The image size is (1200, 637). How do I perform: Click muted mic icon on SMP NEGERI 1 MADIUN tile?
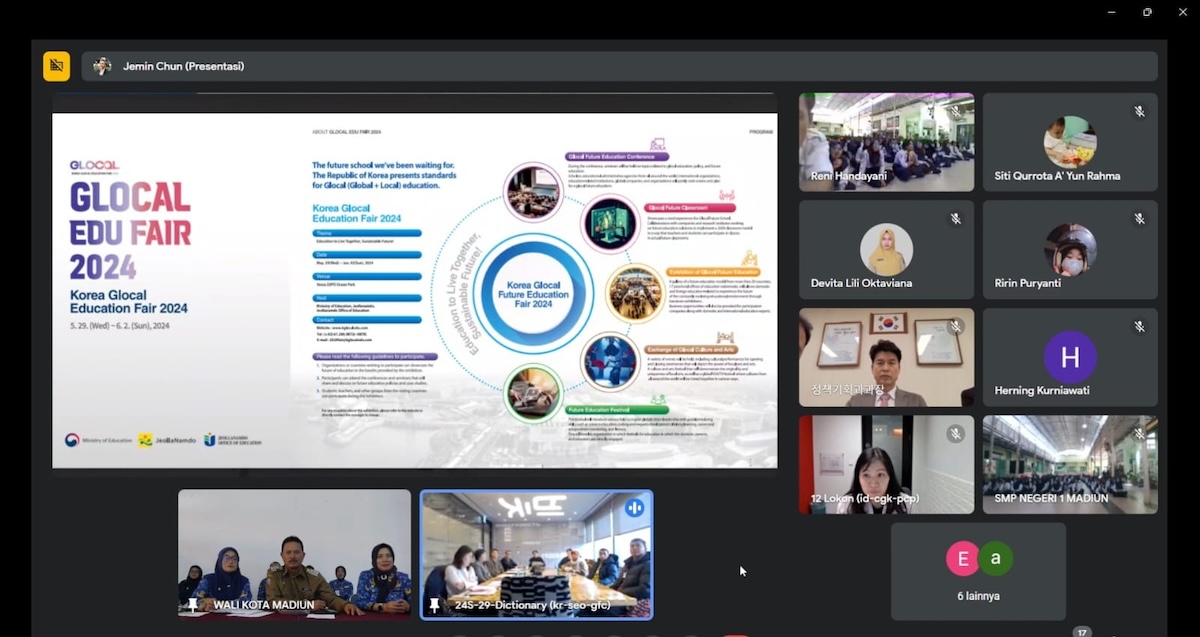pos(1139,433)
